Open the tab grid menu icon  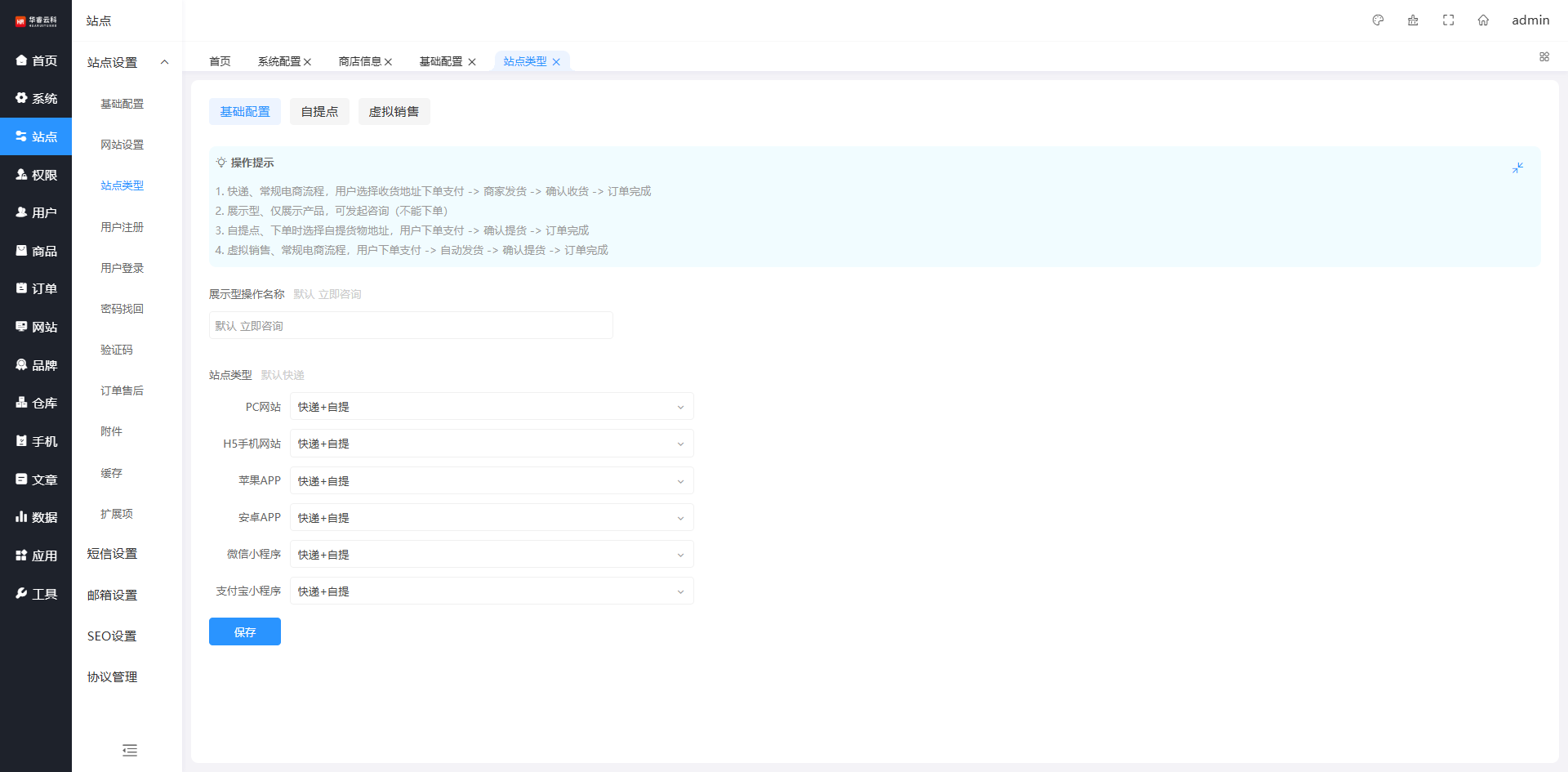coord(1543,57)
